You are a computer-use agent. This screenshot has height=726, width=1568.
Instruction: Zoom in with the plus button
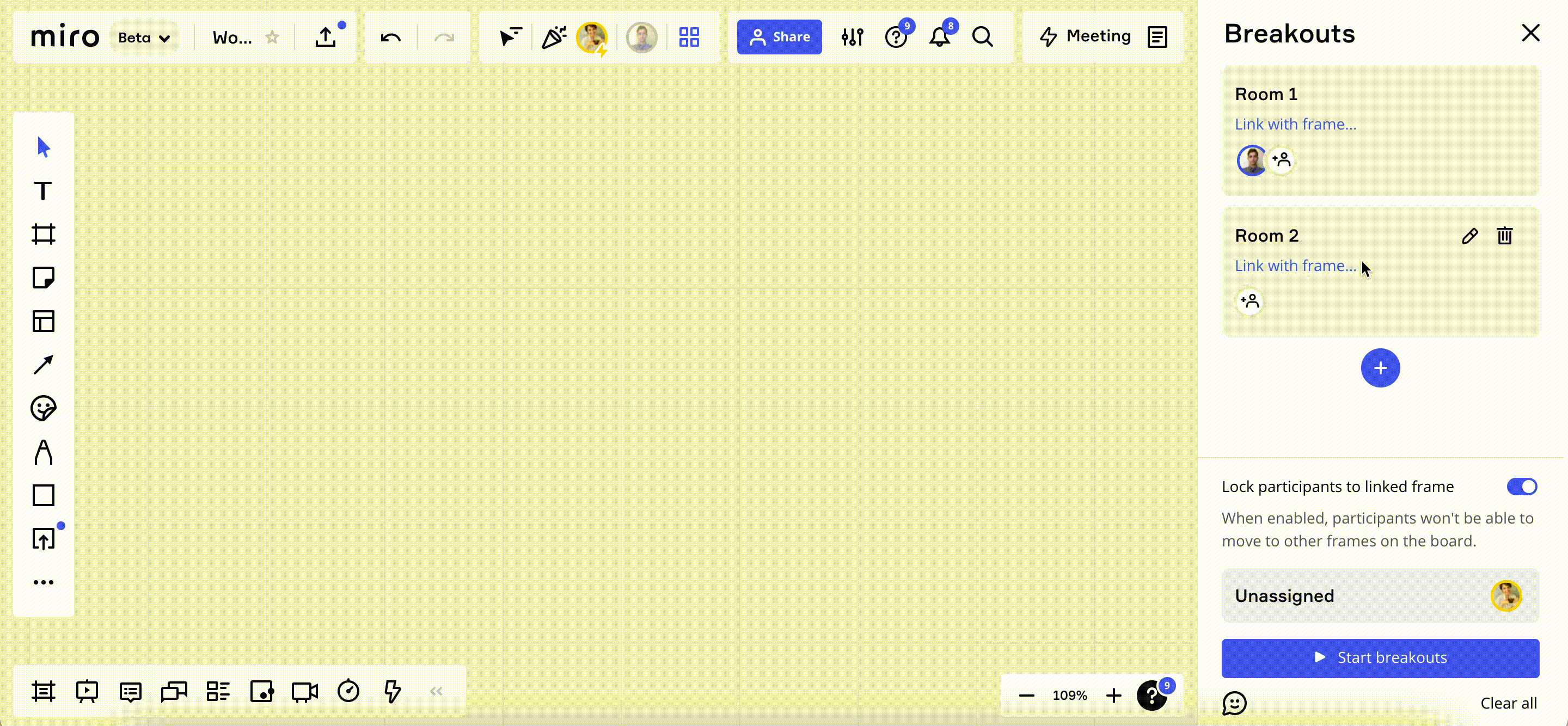tap(1113, 695)
